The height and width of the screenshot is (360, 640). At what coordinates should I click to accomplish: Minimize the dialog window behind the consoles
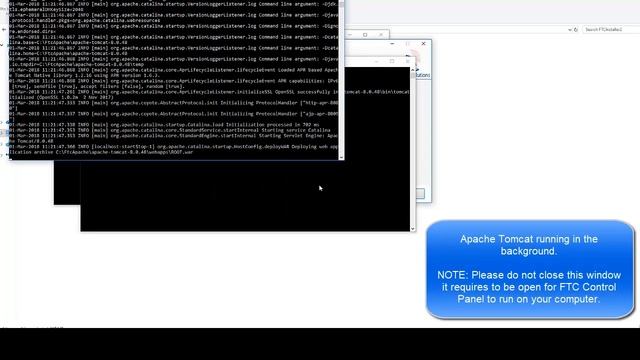[392, 43]
